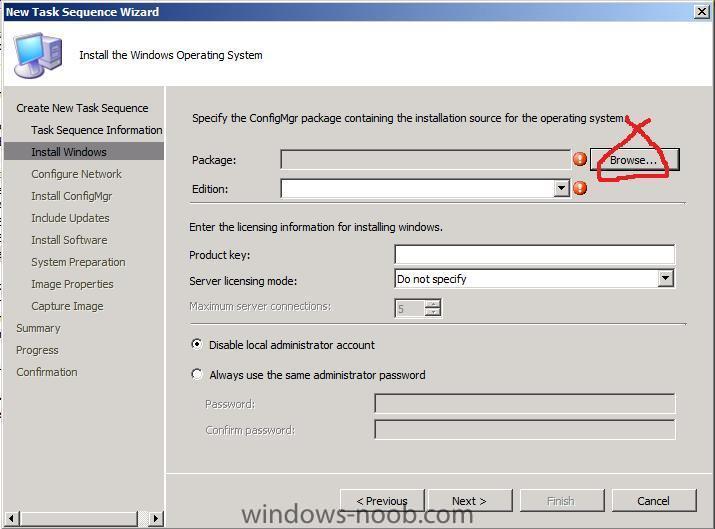715x529 pixels.
Task: Select Install ConfigMgr step
Action: pyautogui.click(x=72, y=196)
